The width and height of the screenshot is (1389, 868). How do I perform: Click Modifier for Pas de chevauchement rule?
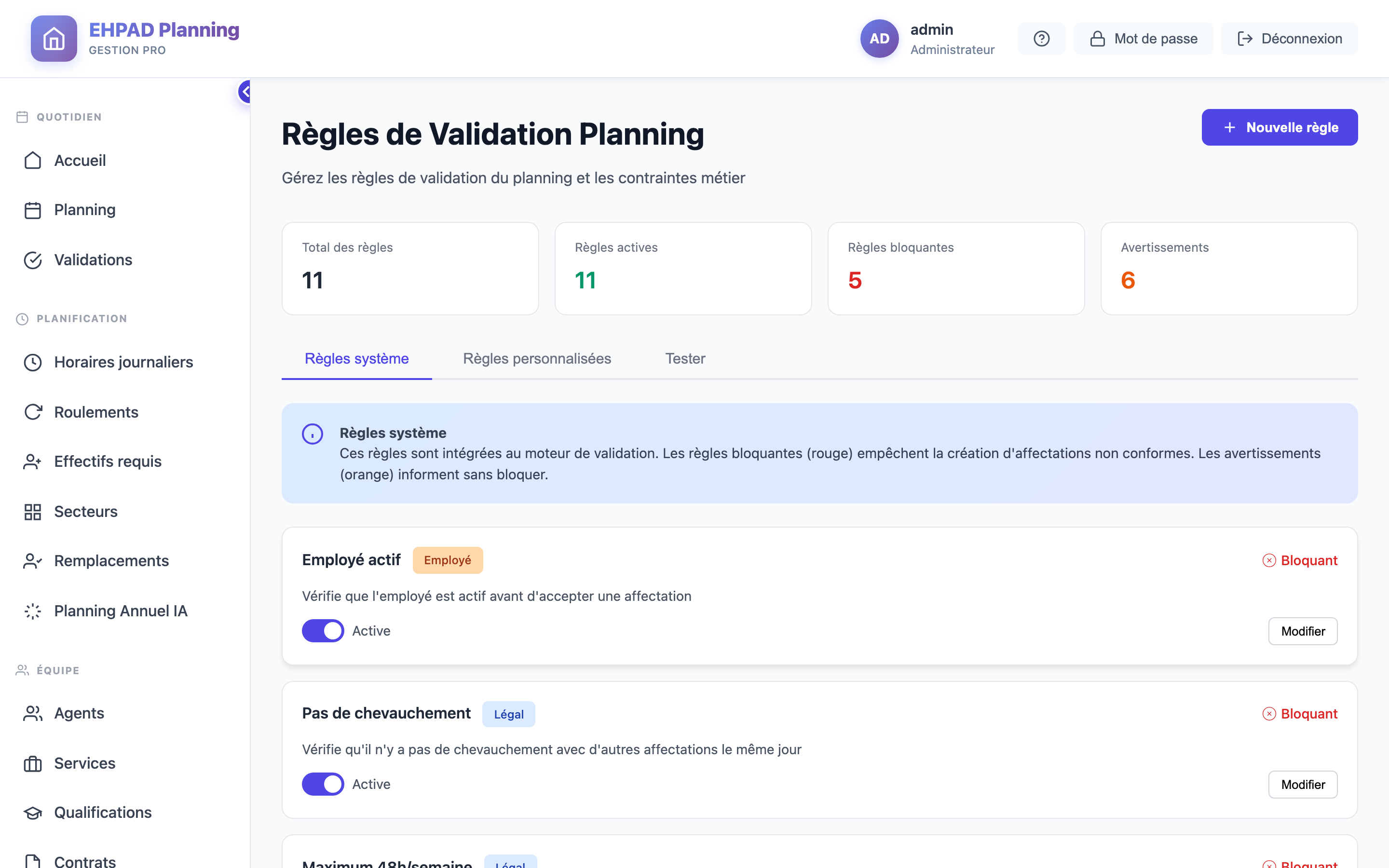click(x=1303, y=785)
